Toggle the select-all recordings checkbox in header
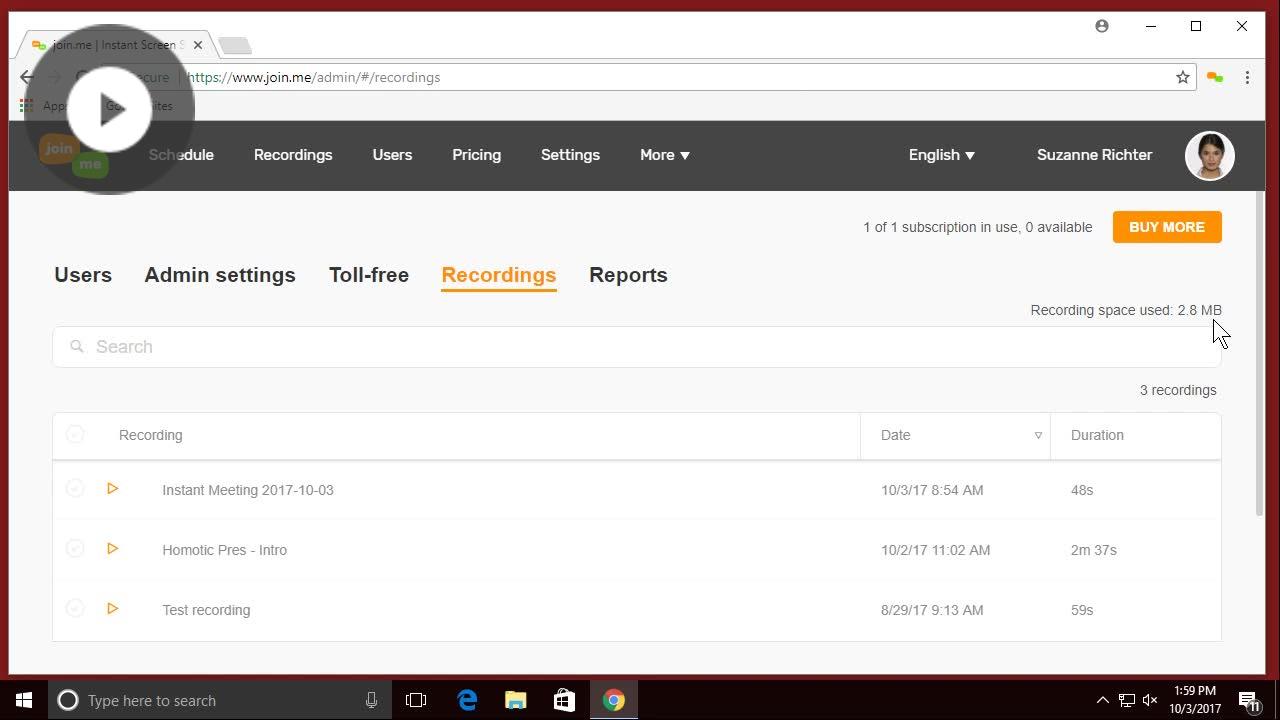This screenshot has height=720, width=1280. tap(75, 435)
